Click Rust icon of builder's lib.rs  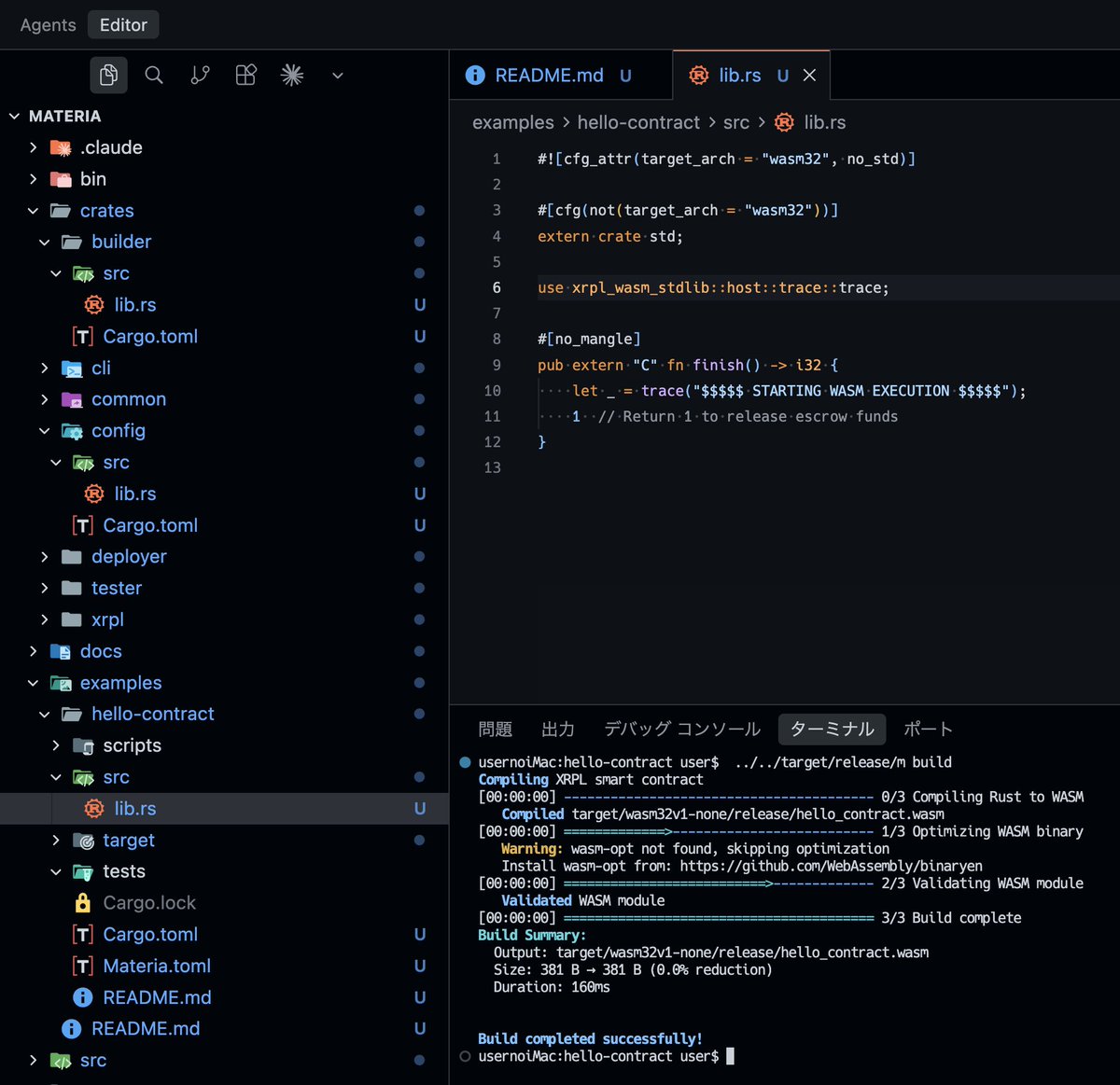(94, 305)
